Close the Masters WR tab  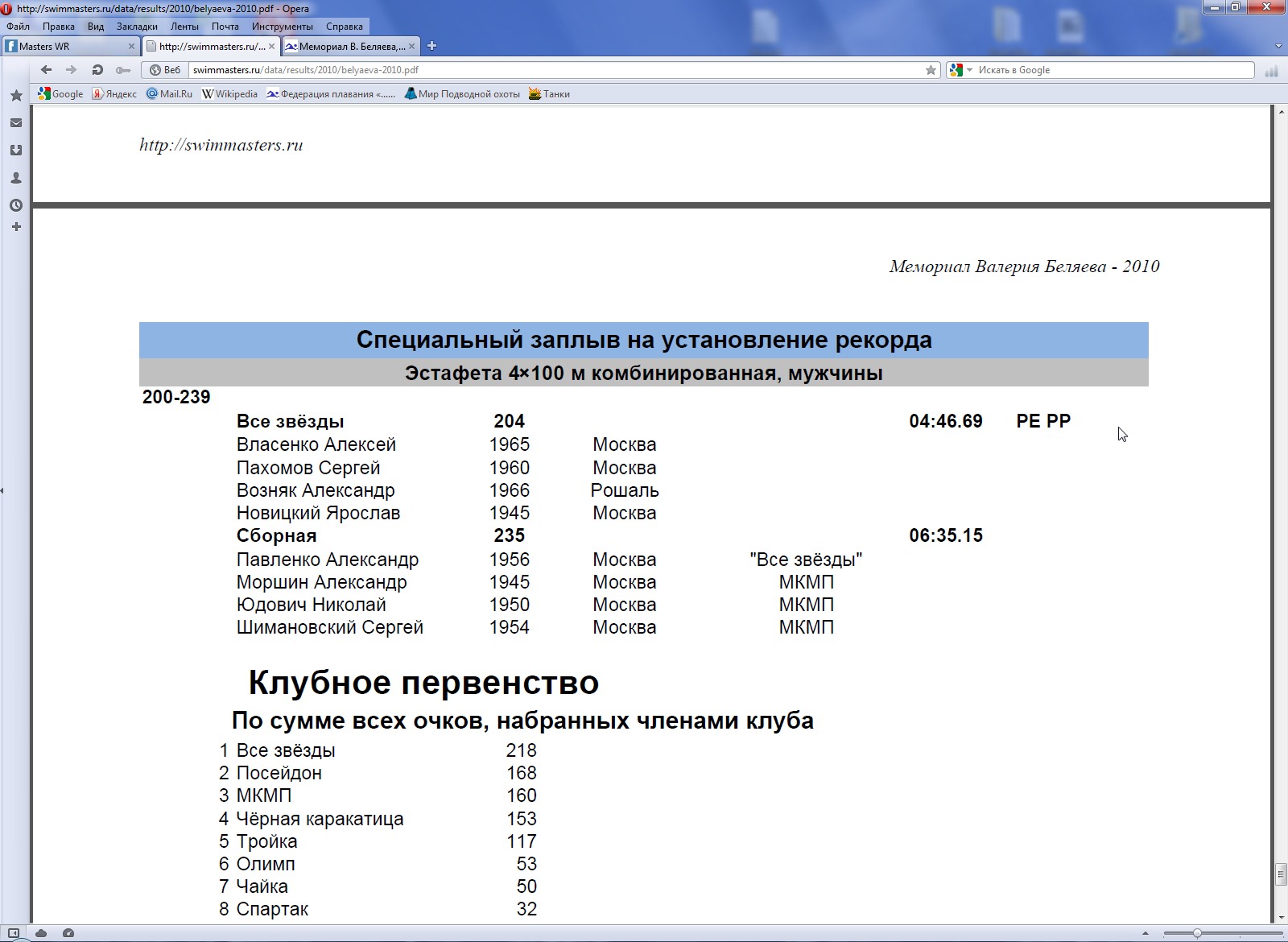131,46
